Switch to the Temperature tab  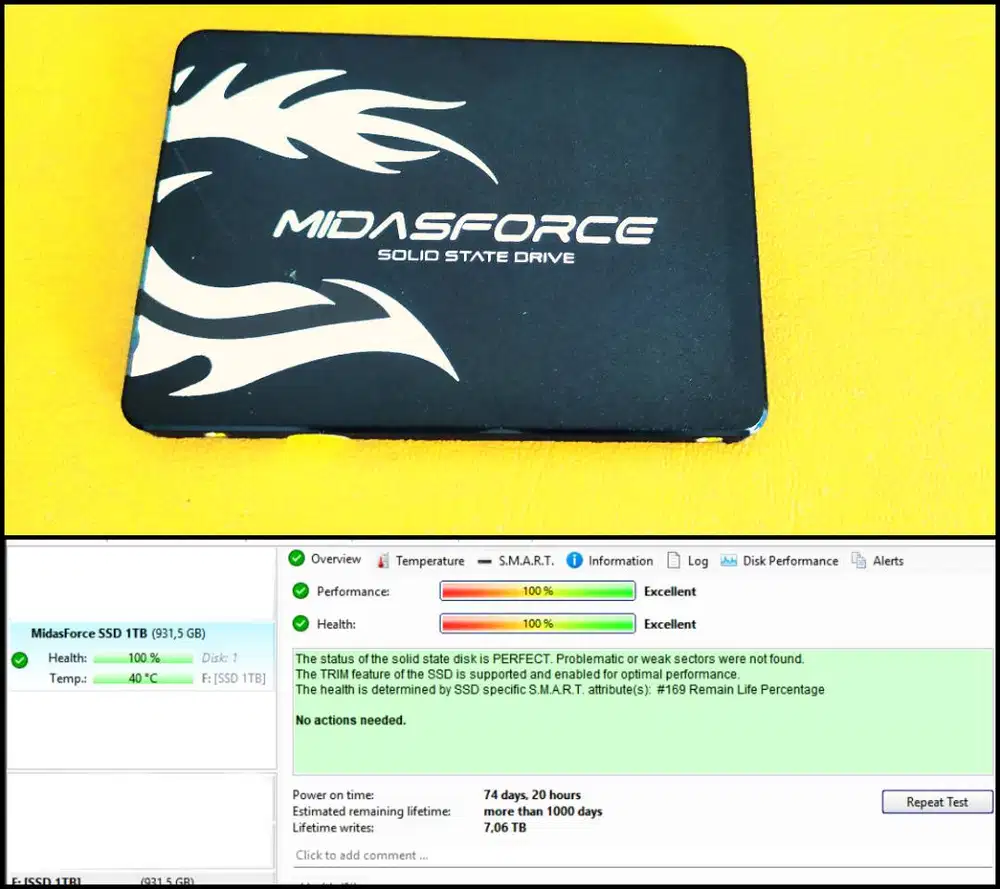(420, 561)
